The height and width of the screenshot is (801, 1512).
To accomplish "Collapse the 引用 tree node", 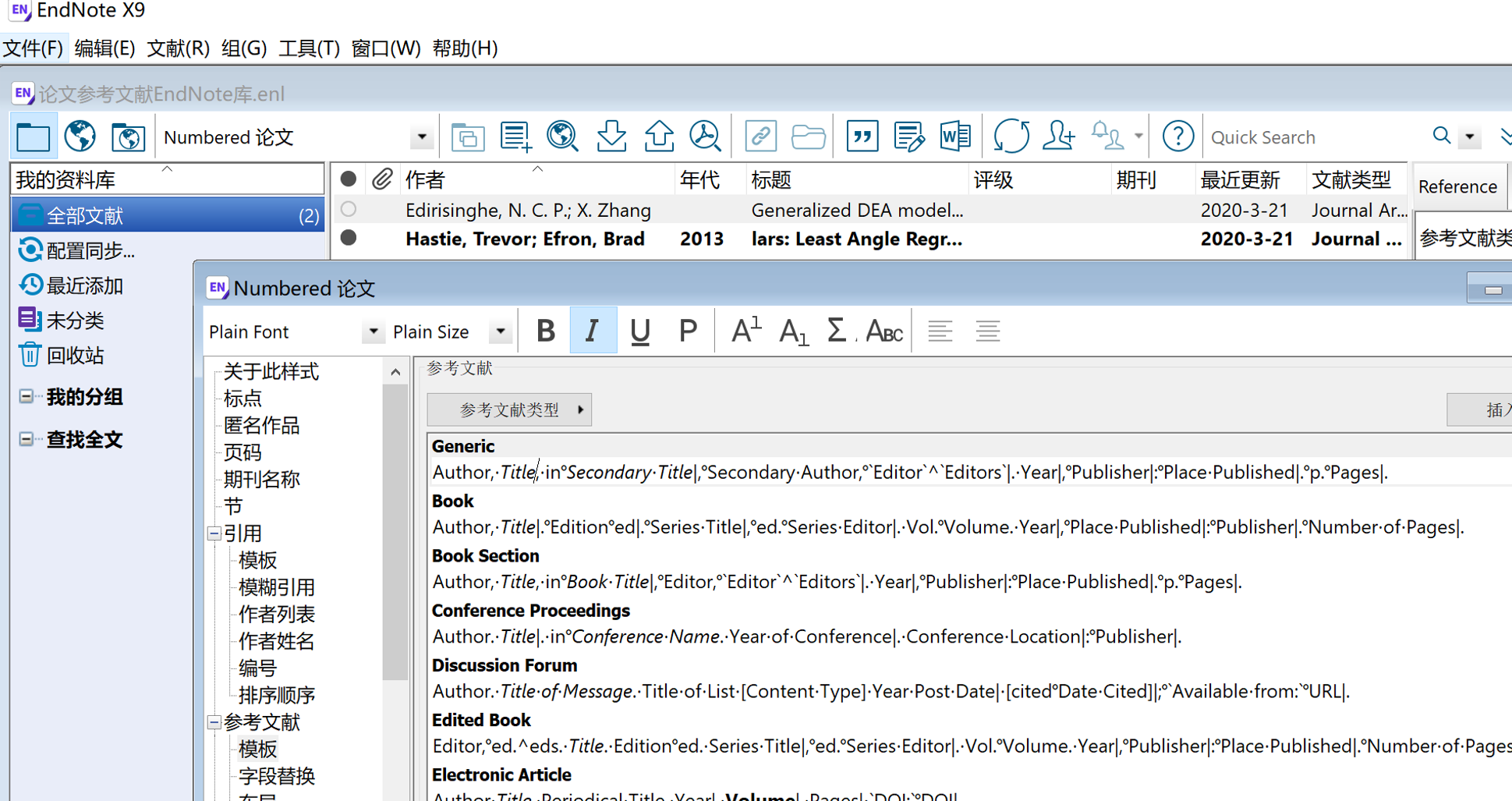I will pyautogui.click(x=214, y=533).
